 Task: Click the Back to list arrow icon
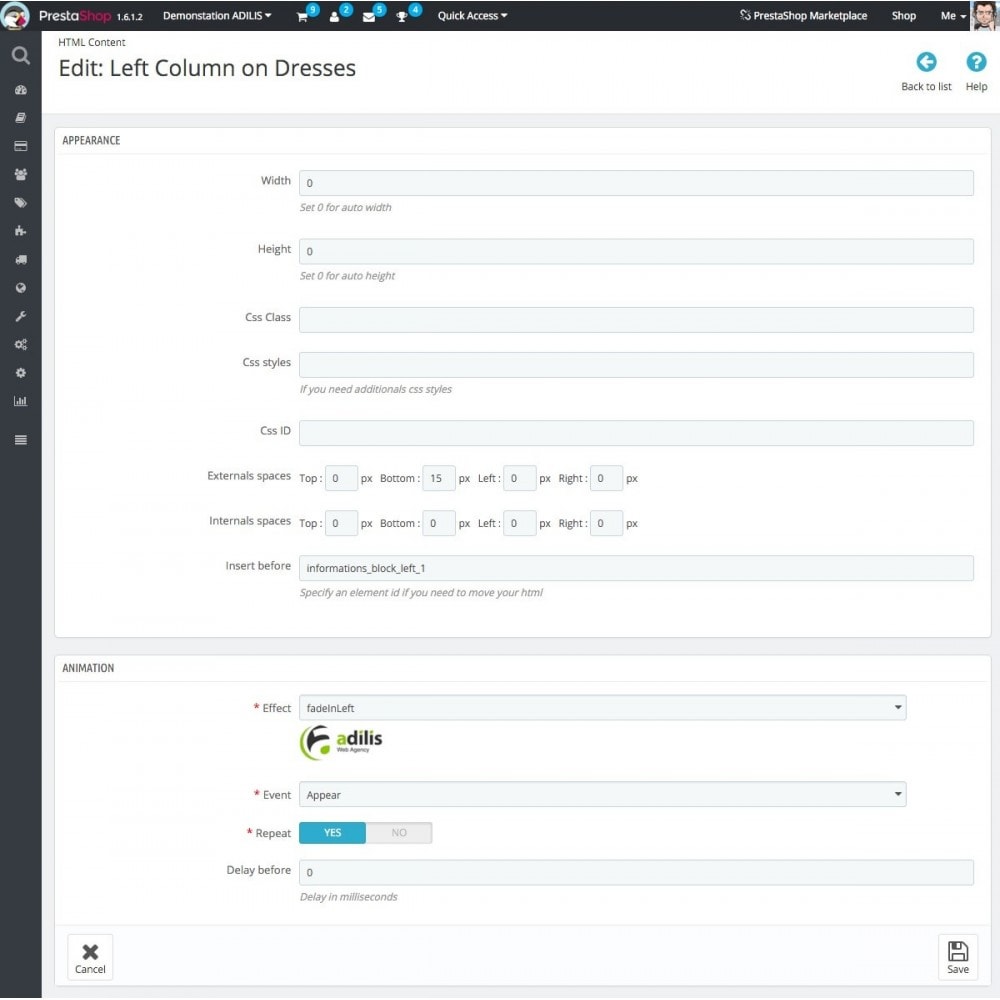pyautogui.click(x=926, y=62)
